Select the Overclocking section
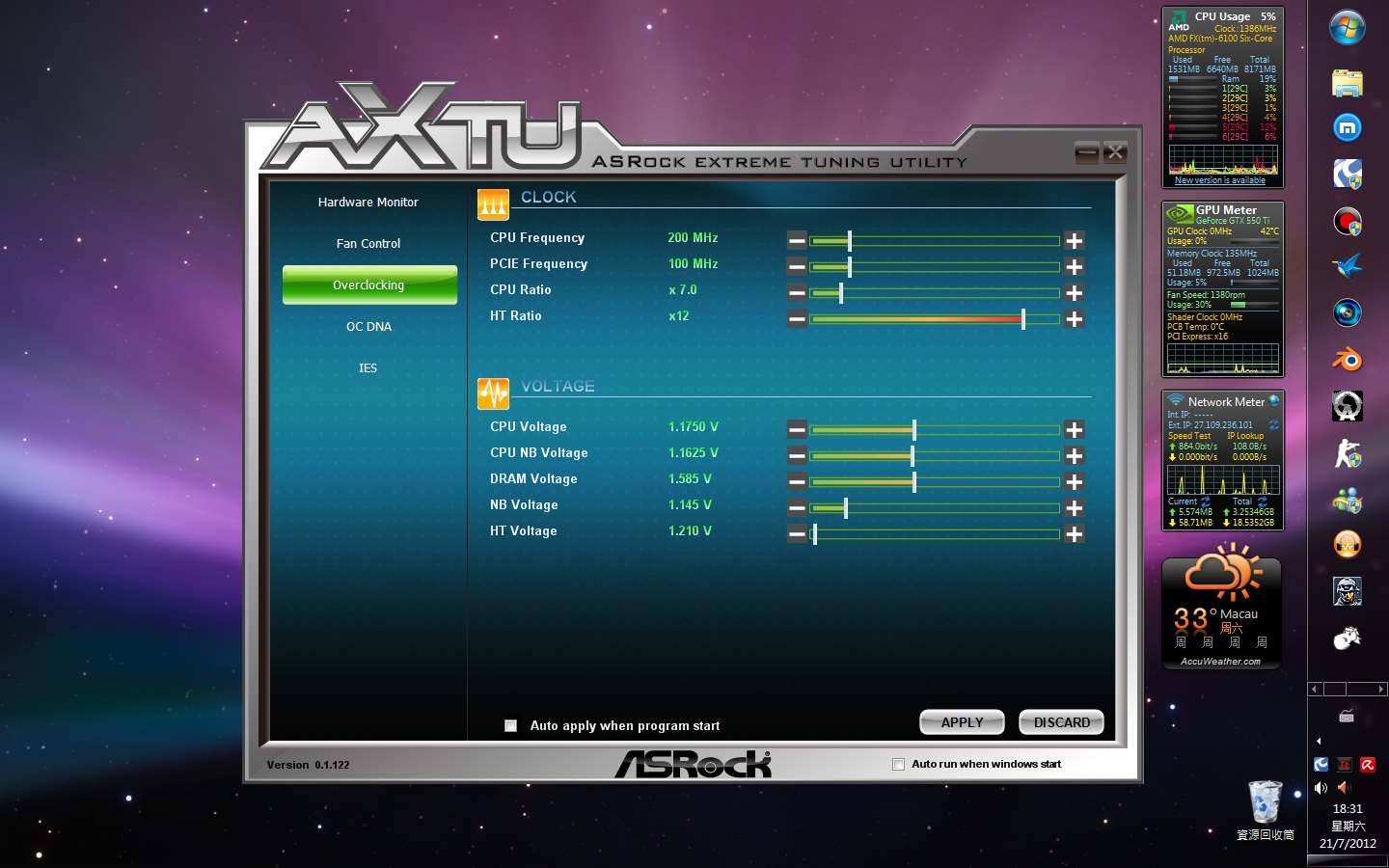 pos(369,285)
